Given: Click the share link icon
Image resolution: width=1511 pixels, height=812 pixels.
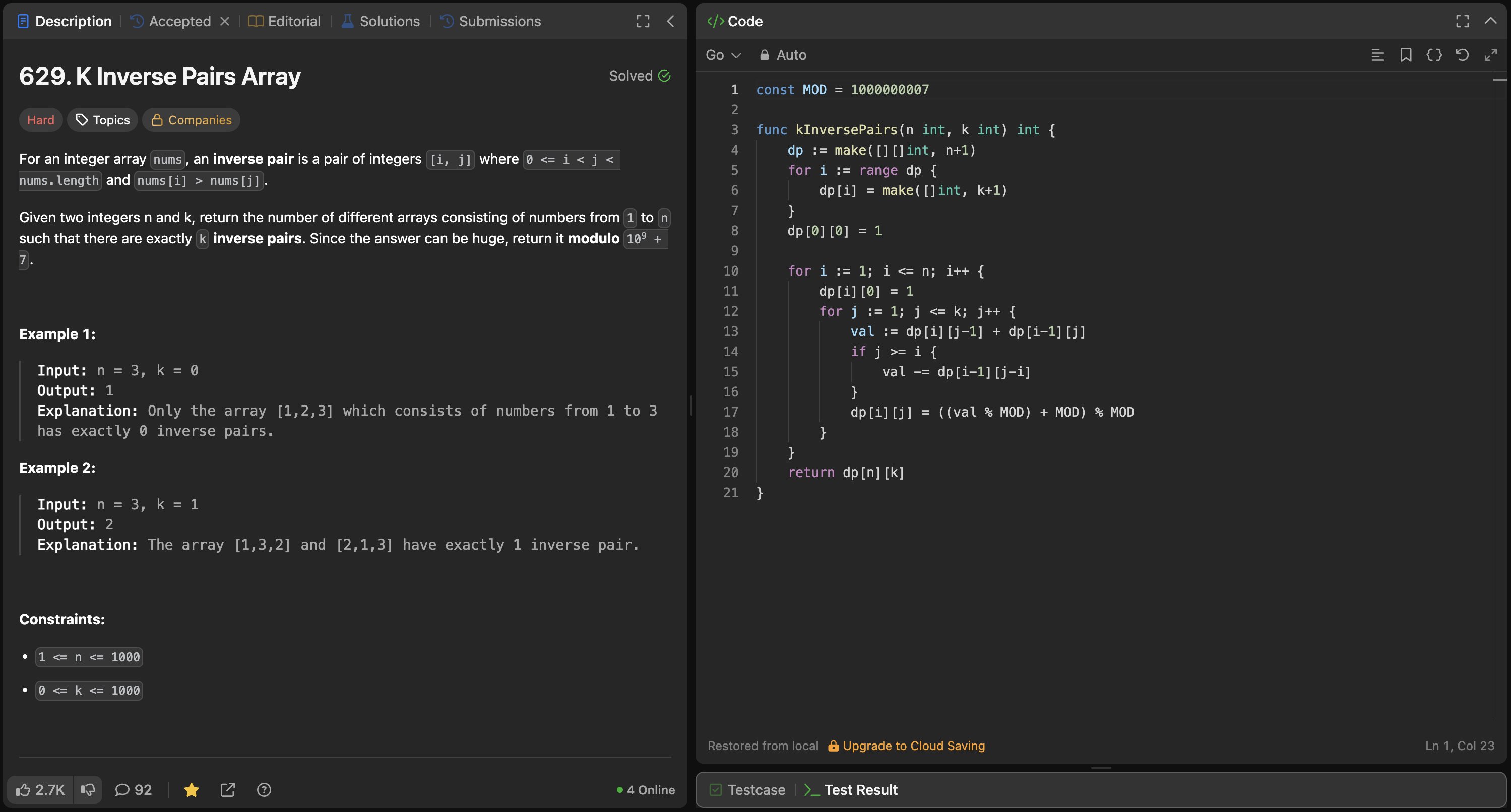Looking at the screenshot, I should click(228, 790).
